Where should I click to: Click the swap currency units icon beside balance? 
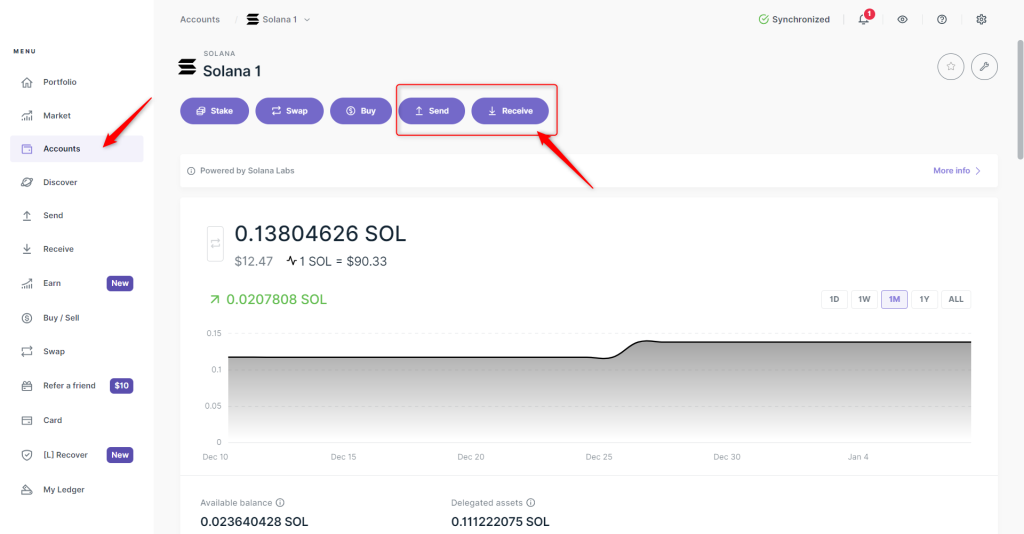215,243
